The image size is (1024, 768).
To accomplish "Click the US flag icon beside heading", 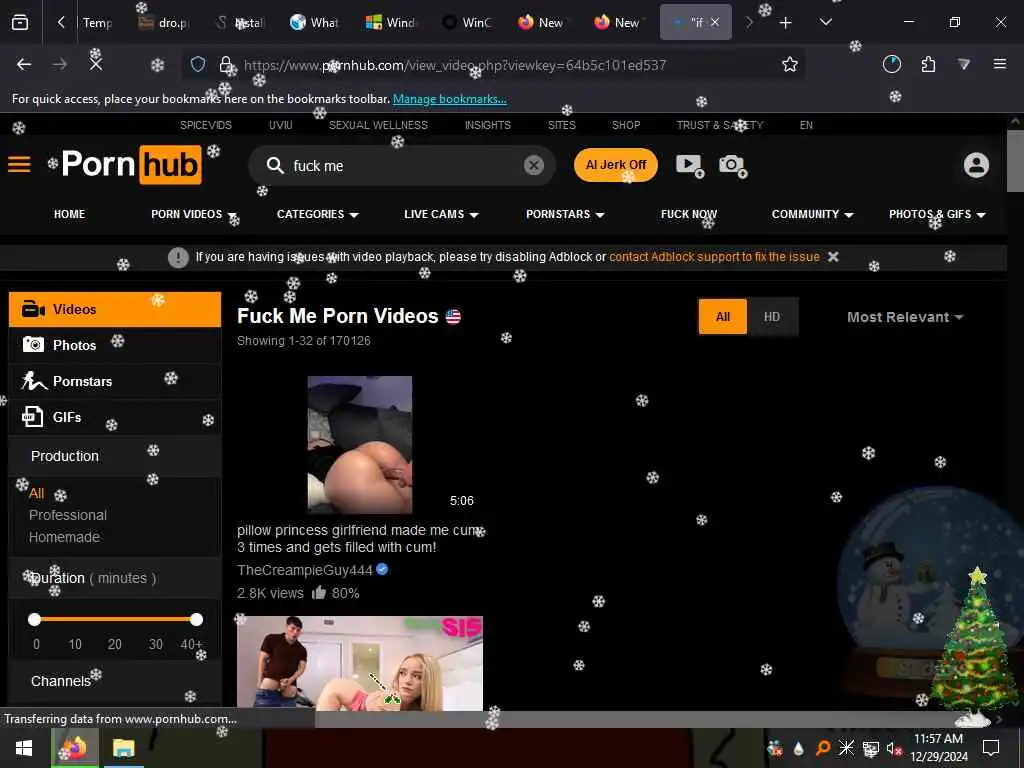I will point(453,317).
